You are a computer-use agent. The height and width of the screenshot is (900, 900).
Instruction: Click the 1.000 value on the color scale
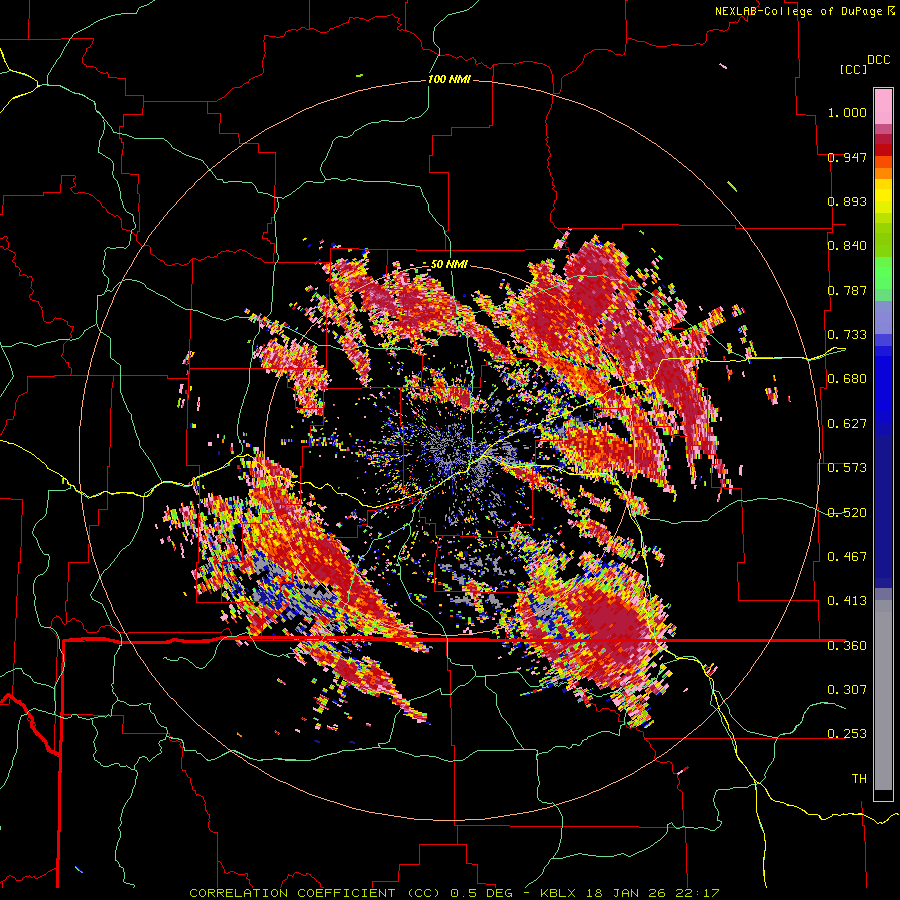tap(847, 112)
